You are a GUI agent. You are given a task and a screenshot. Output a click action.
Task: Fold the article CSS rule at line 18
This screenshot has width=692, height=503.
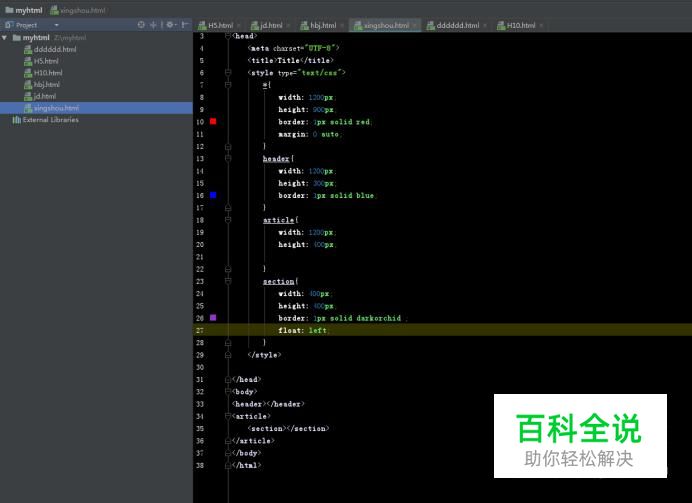click(x=228, y=220)
